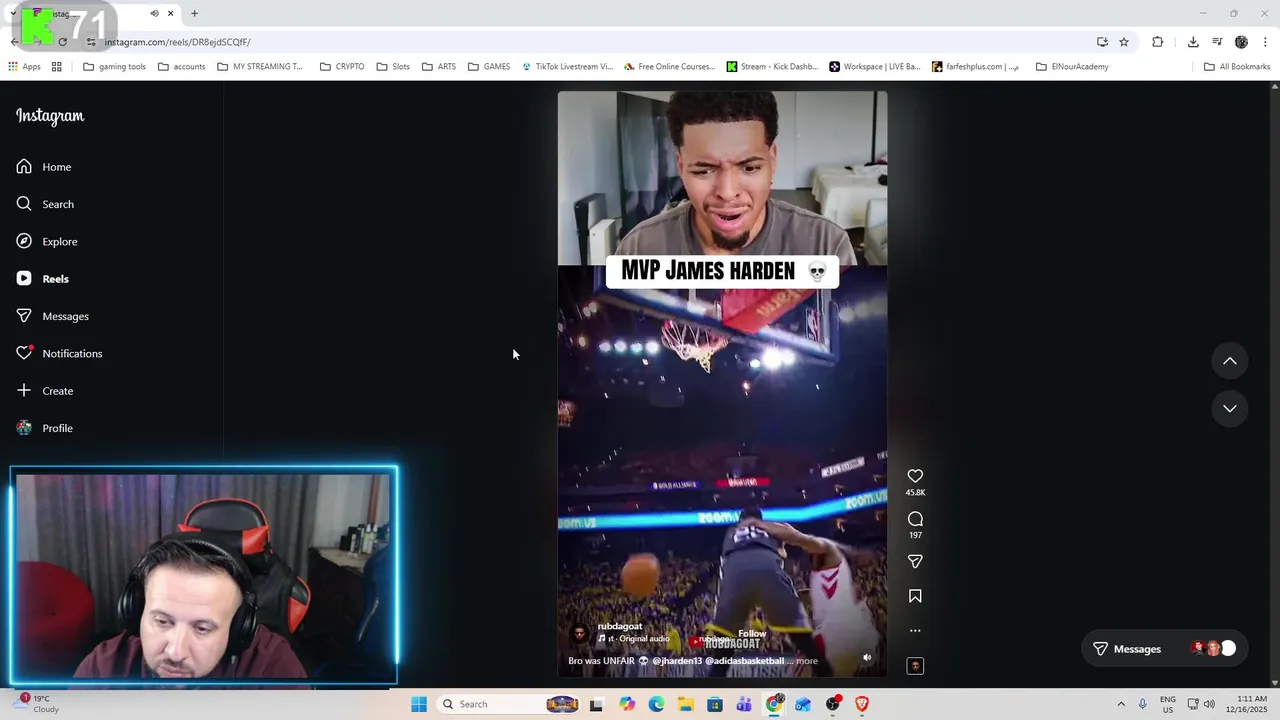Open the browser downloads icon
Screen dimensions: 1280x720
(x=1193, y=42)
